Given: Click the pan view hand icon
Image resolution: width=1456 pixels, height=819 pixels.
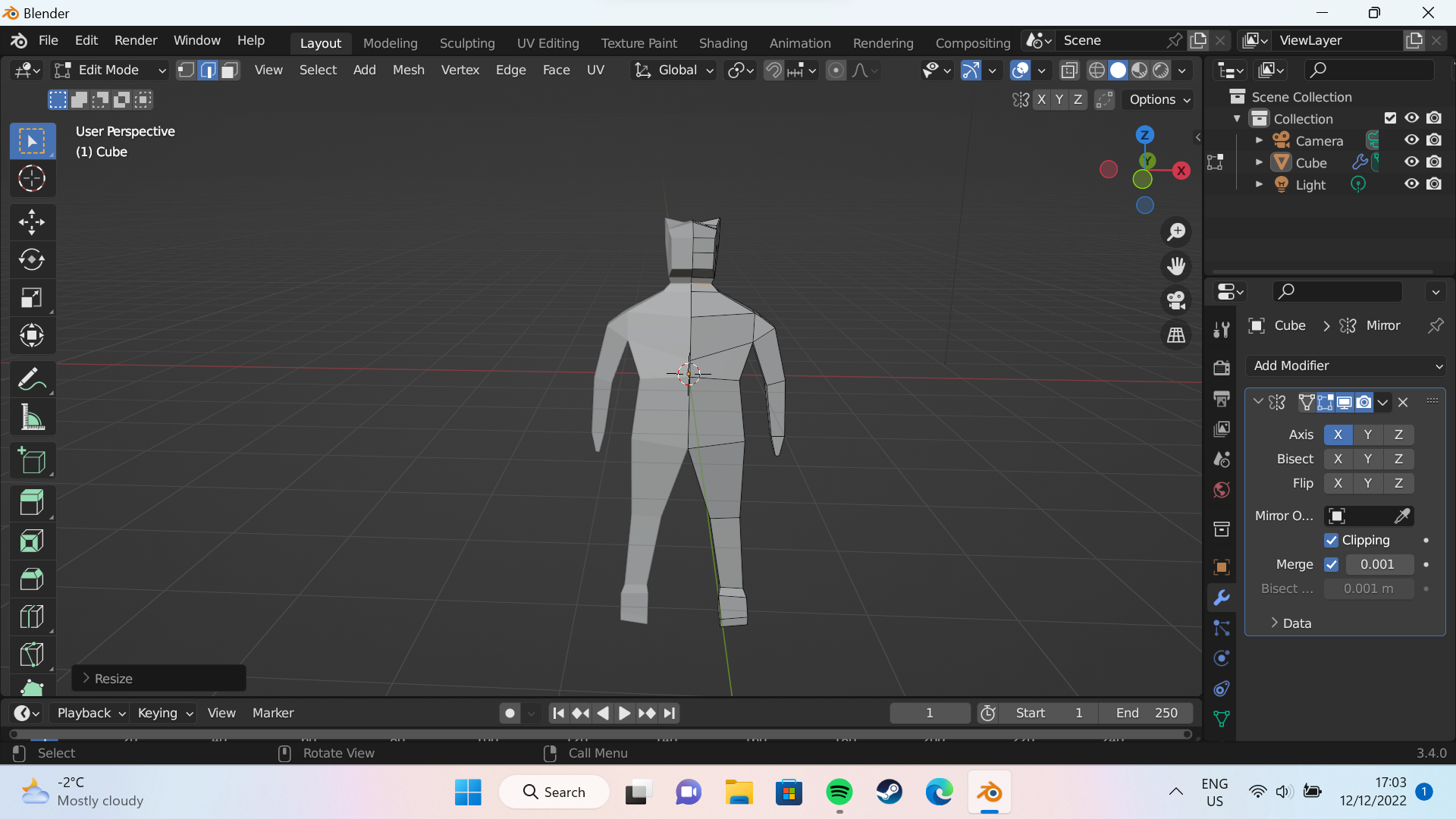Looking at the screenshot, I should pos(1176,266).
